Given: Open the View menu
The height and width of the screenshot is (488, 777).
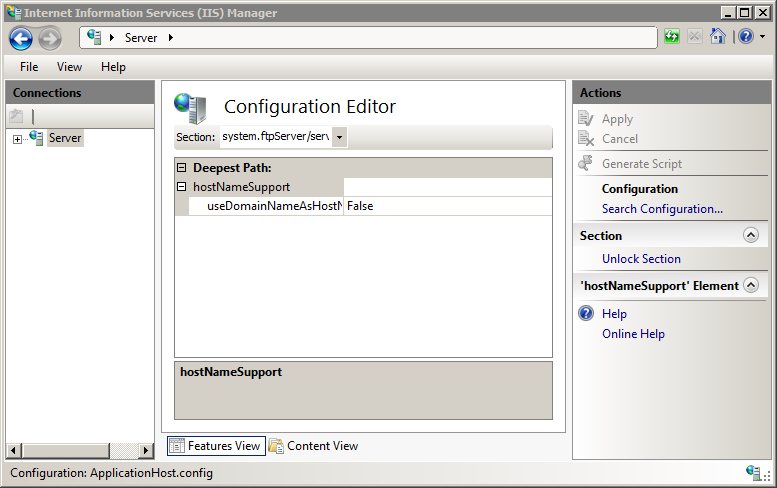Looking at the screenshot, I should 69,67.
